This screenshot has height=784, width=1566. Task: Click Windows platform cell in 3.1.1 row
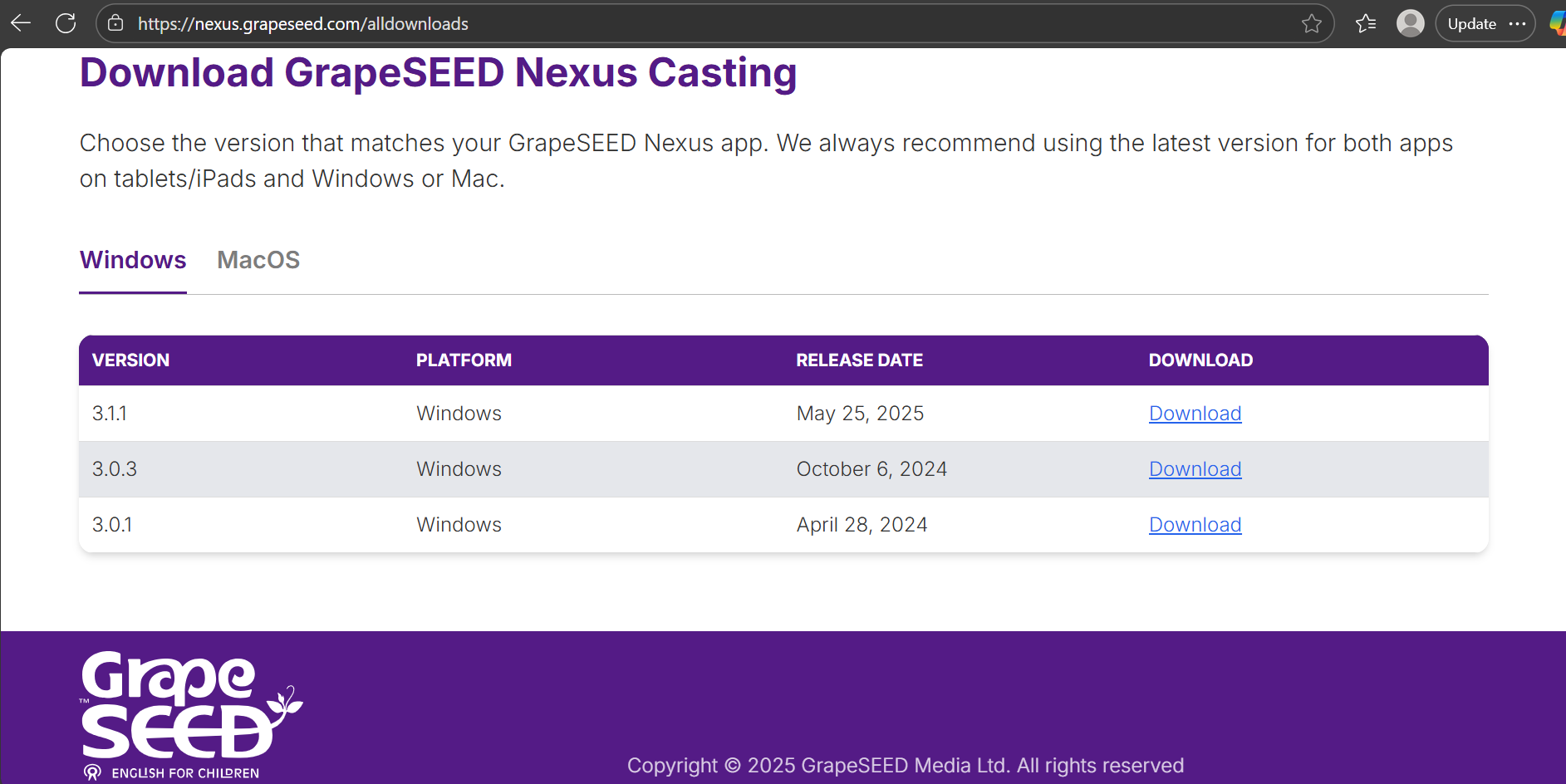point(459,413)
